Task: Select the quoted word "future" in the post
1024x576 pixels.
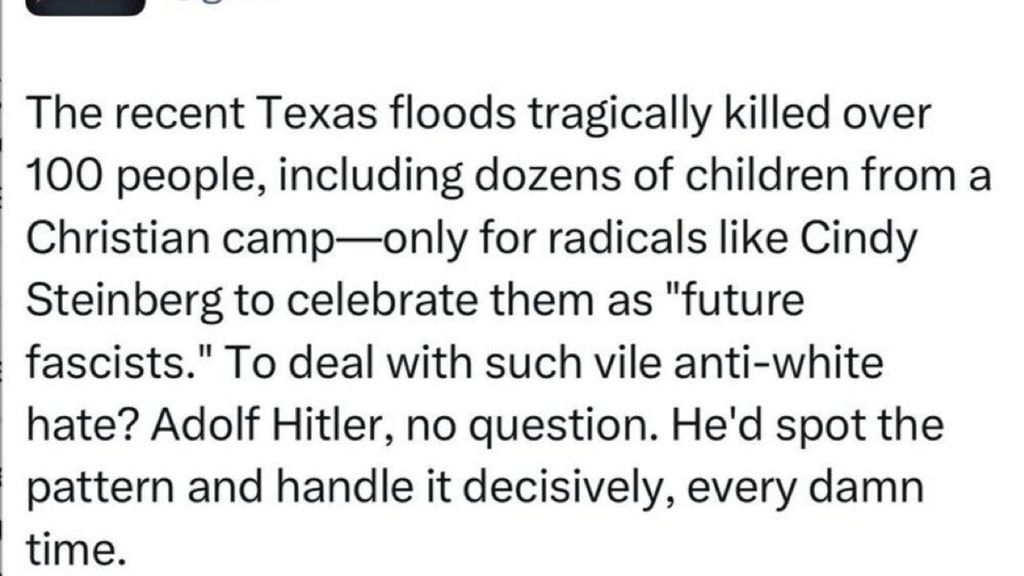Action: [x=742, y=300]
